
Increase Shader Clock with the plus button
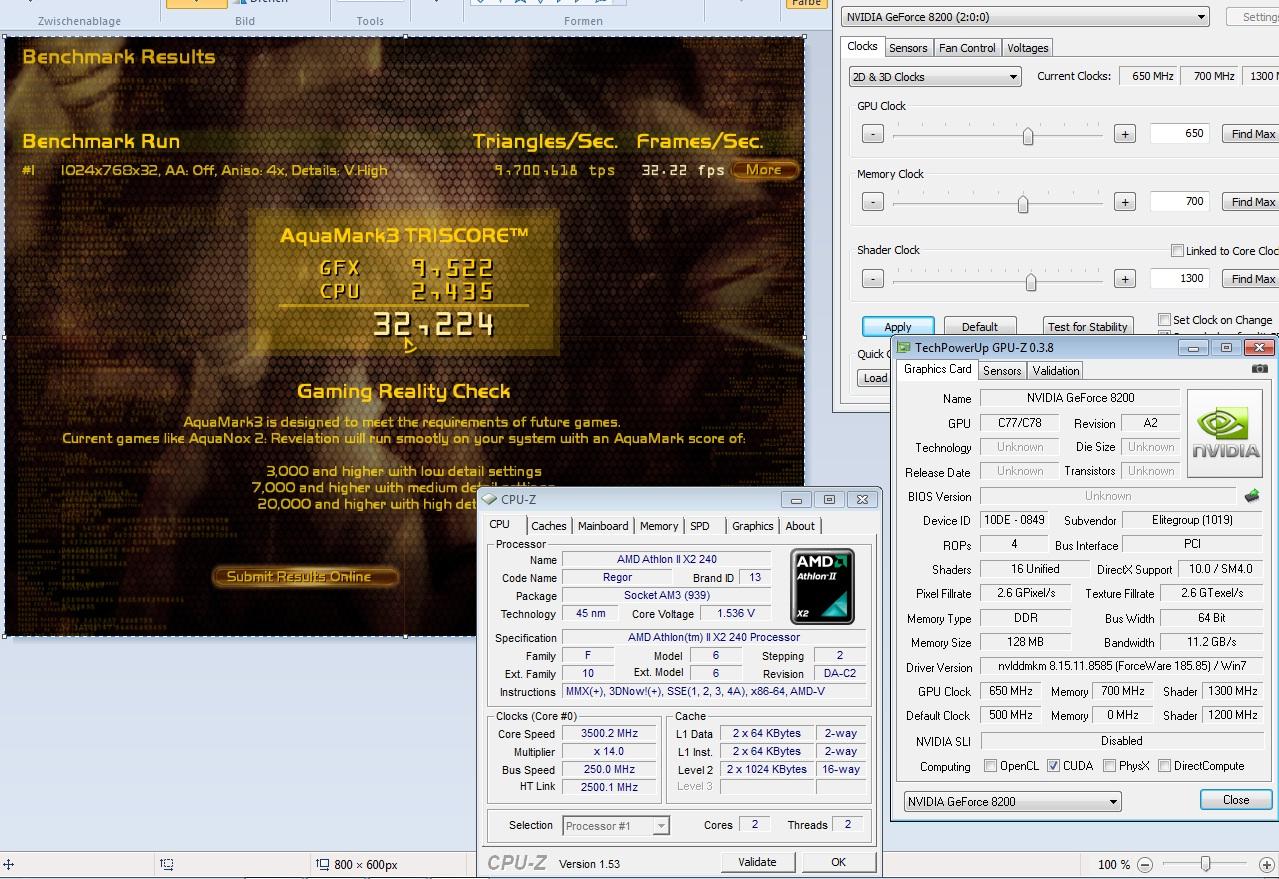tap(1125, 279)
